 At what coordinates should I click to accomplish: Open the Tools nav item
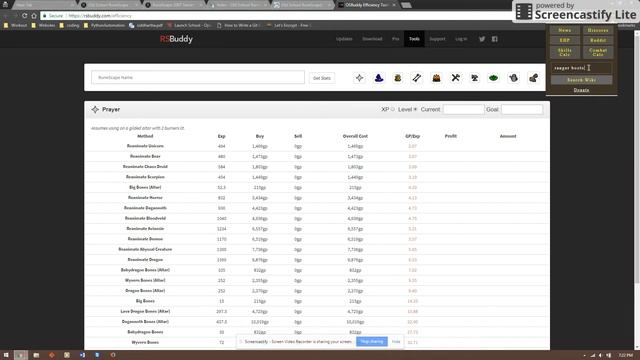coord(414,39)
